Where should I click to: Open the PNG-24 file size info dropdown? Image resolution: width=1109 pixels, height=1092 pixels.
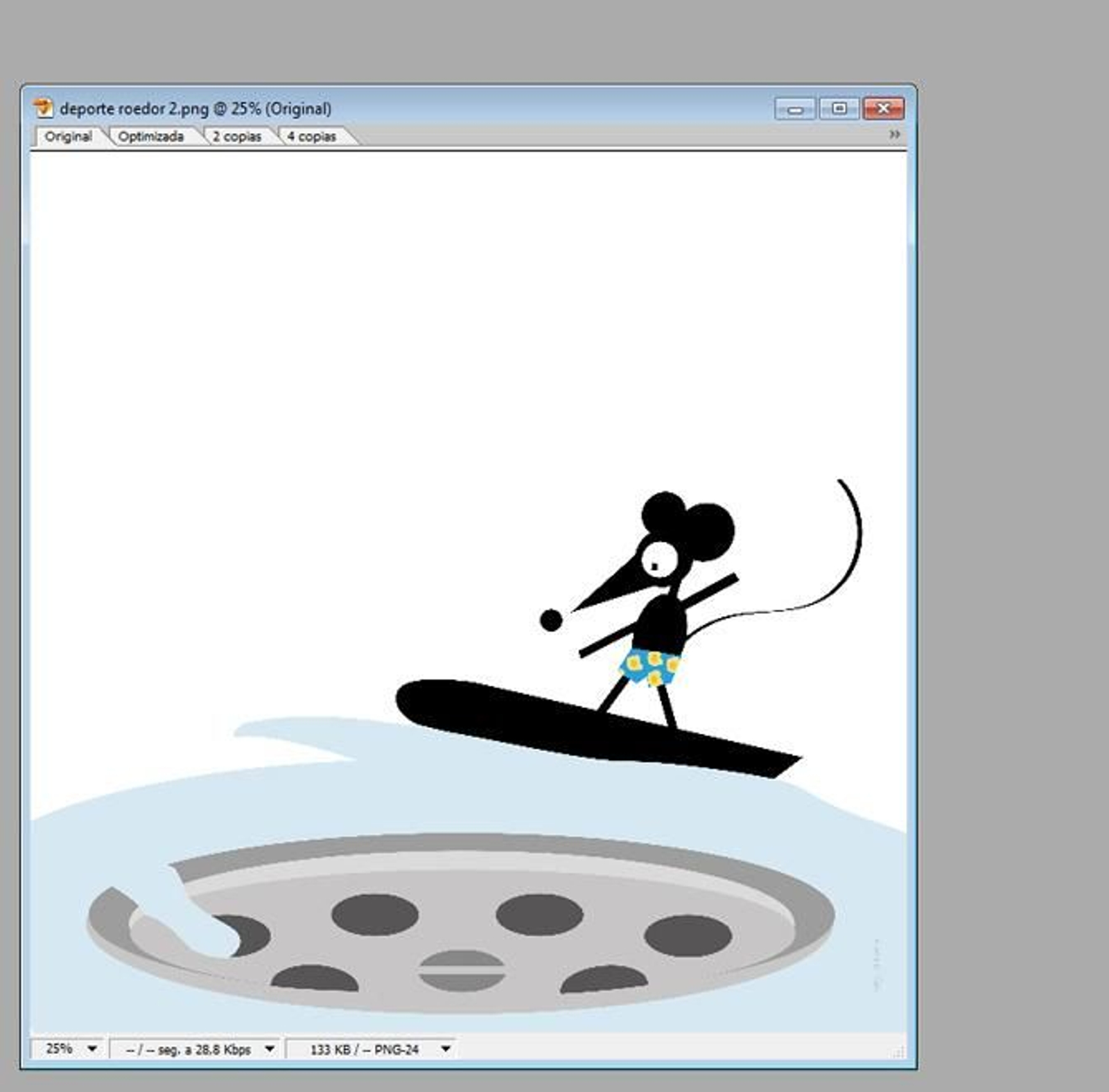(x=446, y=1049)
